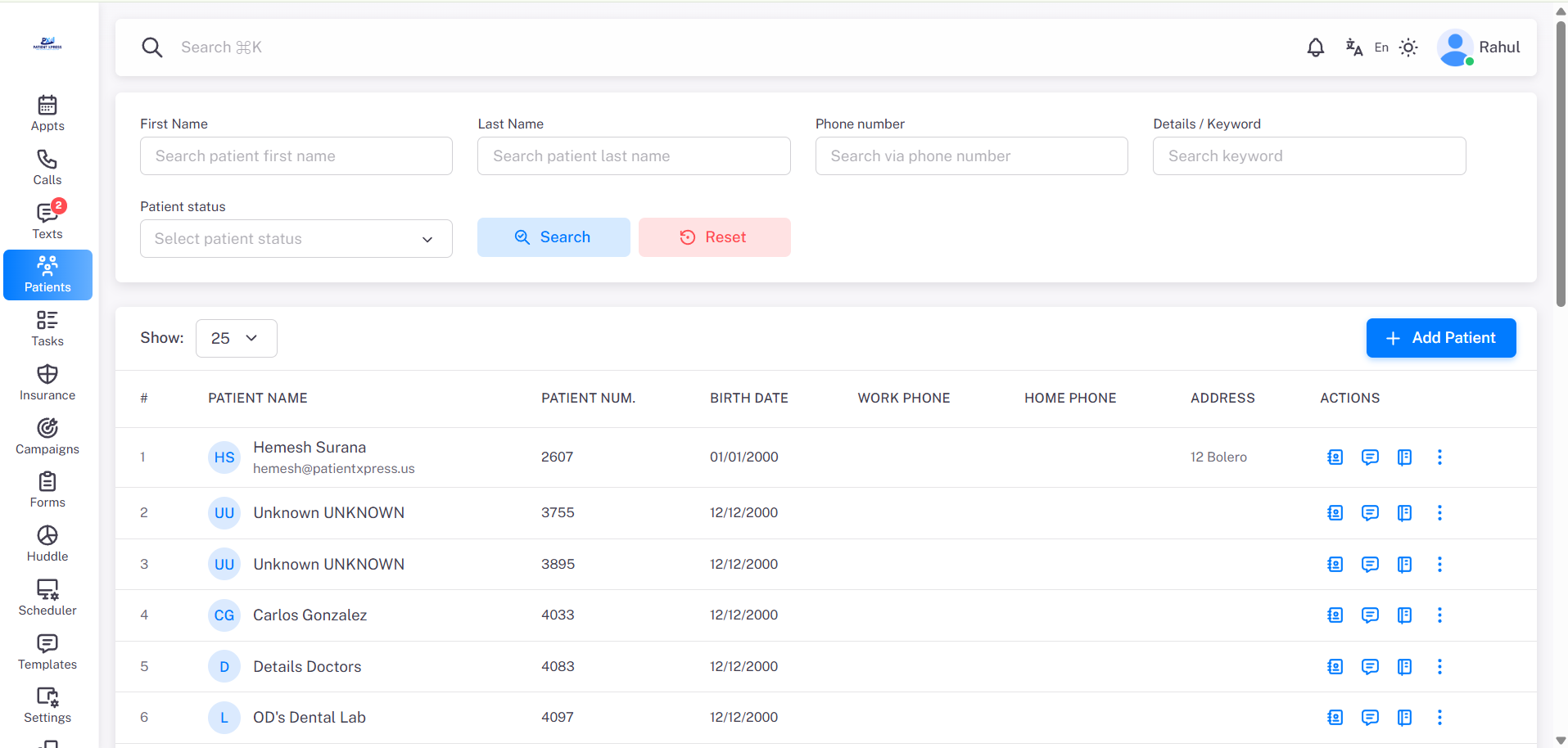Open the Huddle section
This screenshot has width=1568, height=748.
47,543
